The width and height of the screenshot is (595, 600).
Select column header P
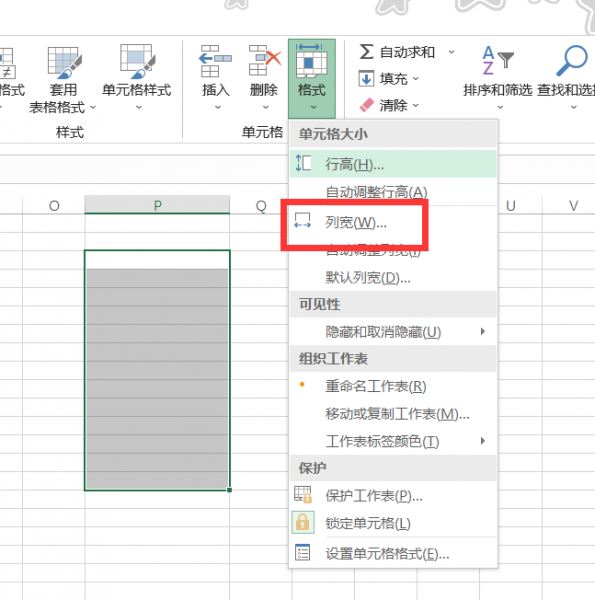157,205
